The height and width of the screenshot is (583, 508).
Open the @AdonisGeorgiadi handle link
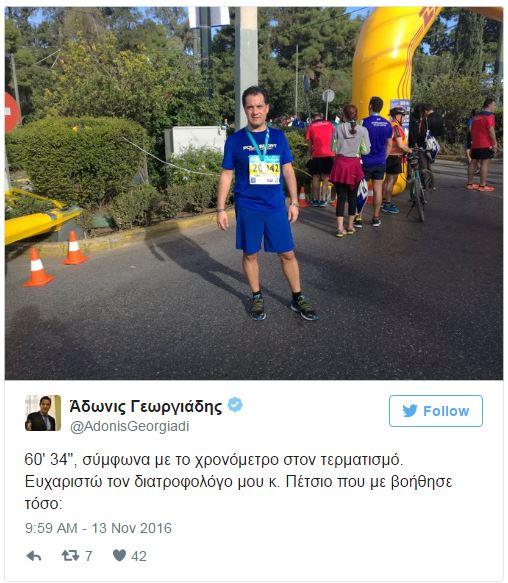tap(130, 426)
